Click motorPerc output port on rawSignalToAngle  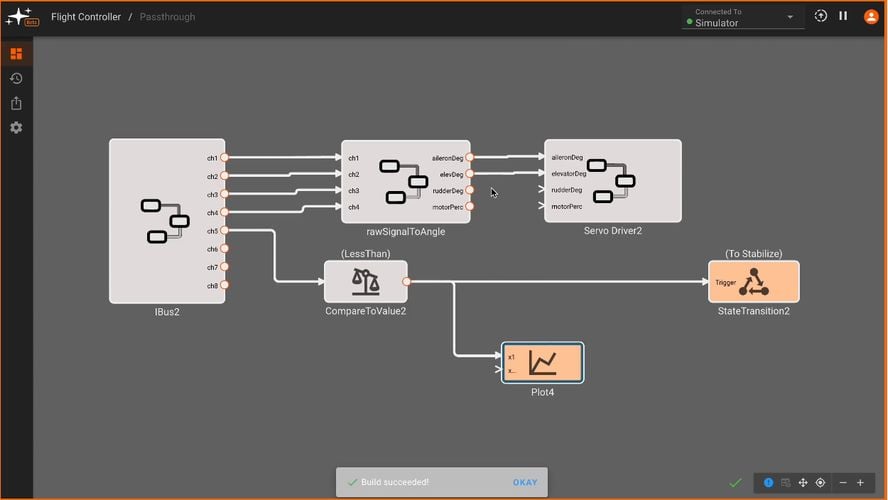(x=469, y=207)
